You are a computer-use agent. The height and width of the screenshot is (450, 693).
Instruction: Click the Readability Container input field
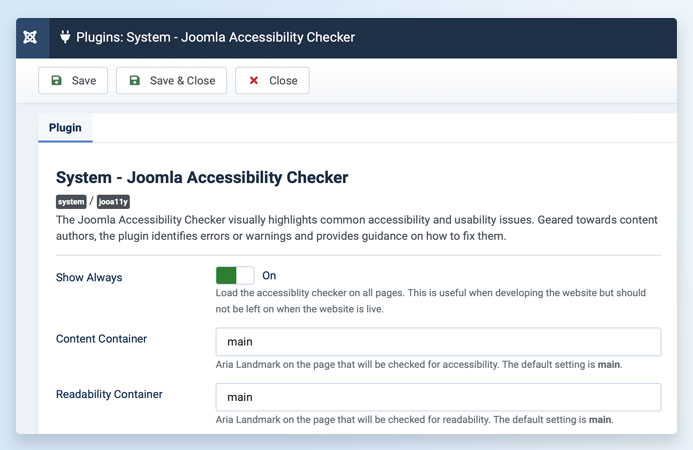(438, 397)
